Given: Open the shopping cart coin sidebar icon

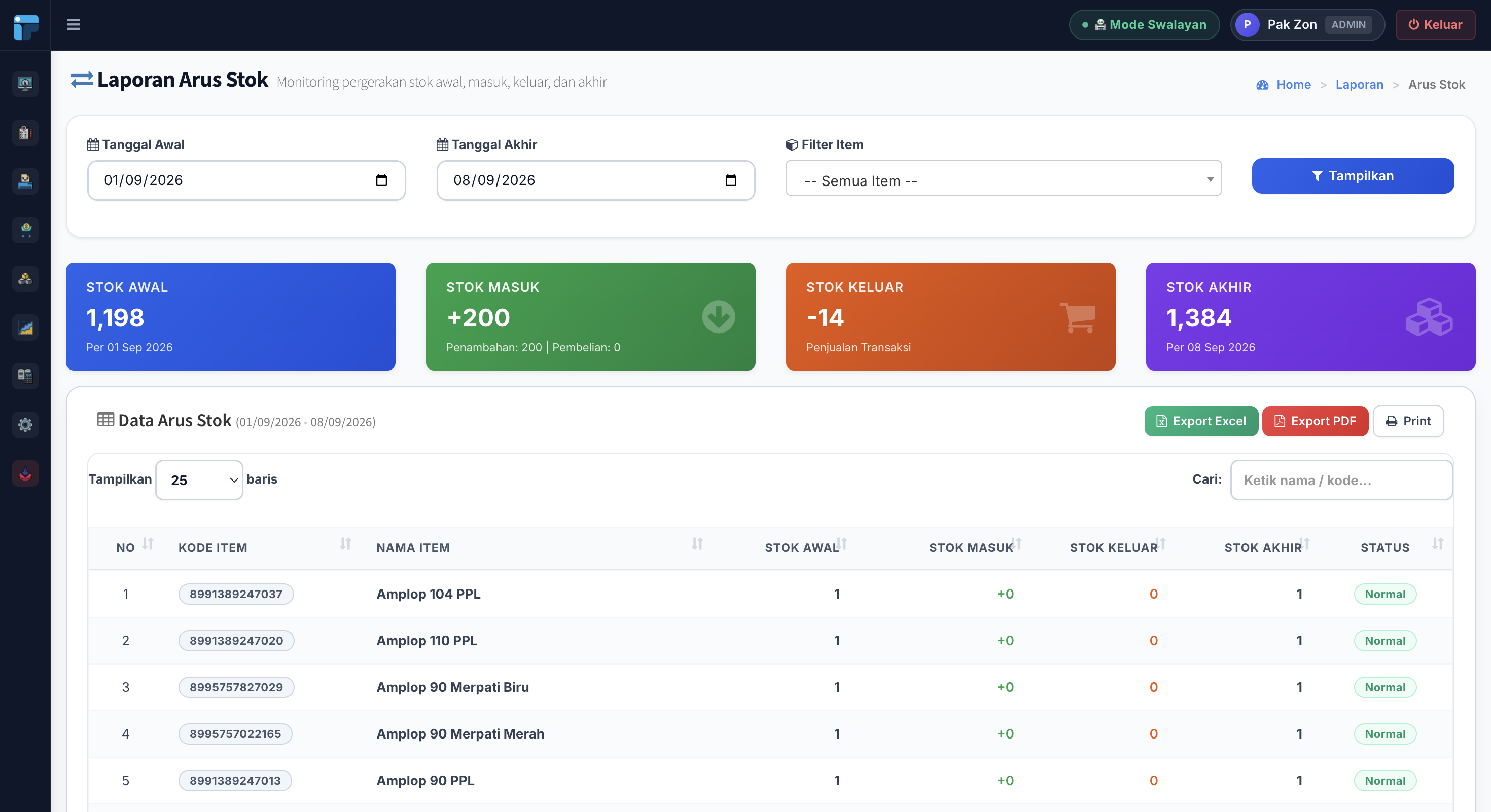Looking at the screenshot, I should (x=25, y=230).
